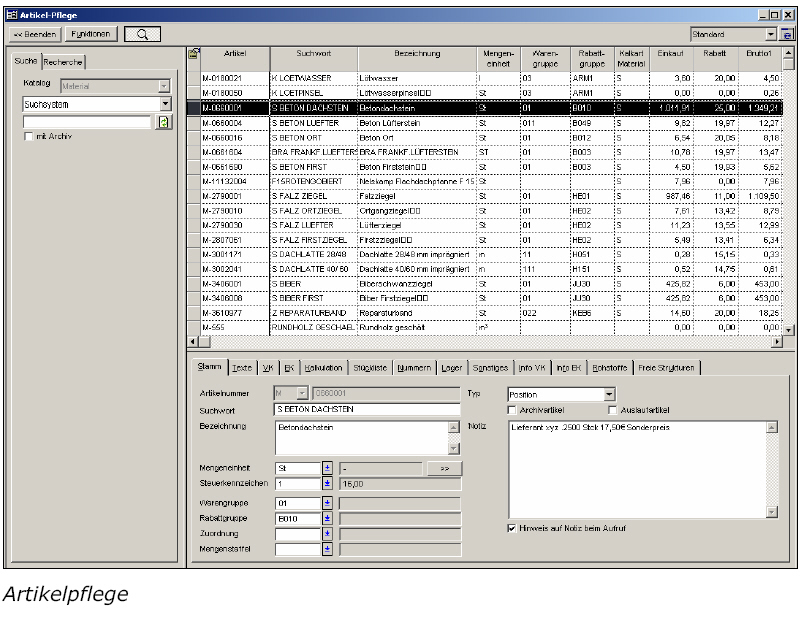Open the Stückliste tab
The height and width of the screenshot is (621, 810).
[x=370, y=368]
